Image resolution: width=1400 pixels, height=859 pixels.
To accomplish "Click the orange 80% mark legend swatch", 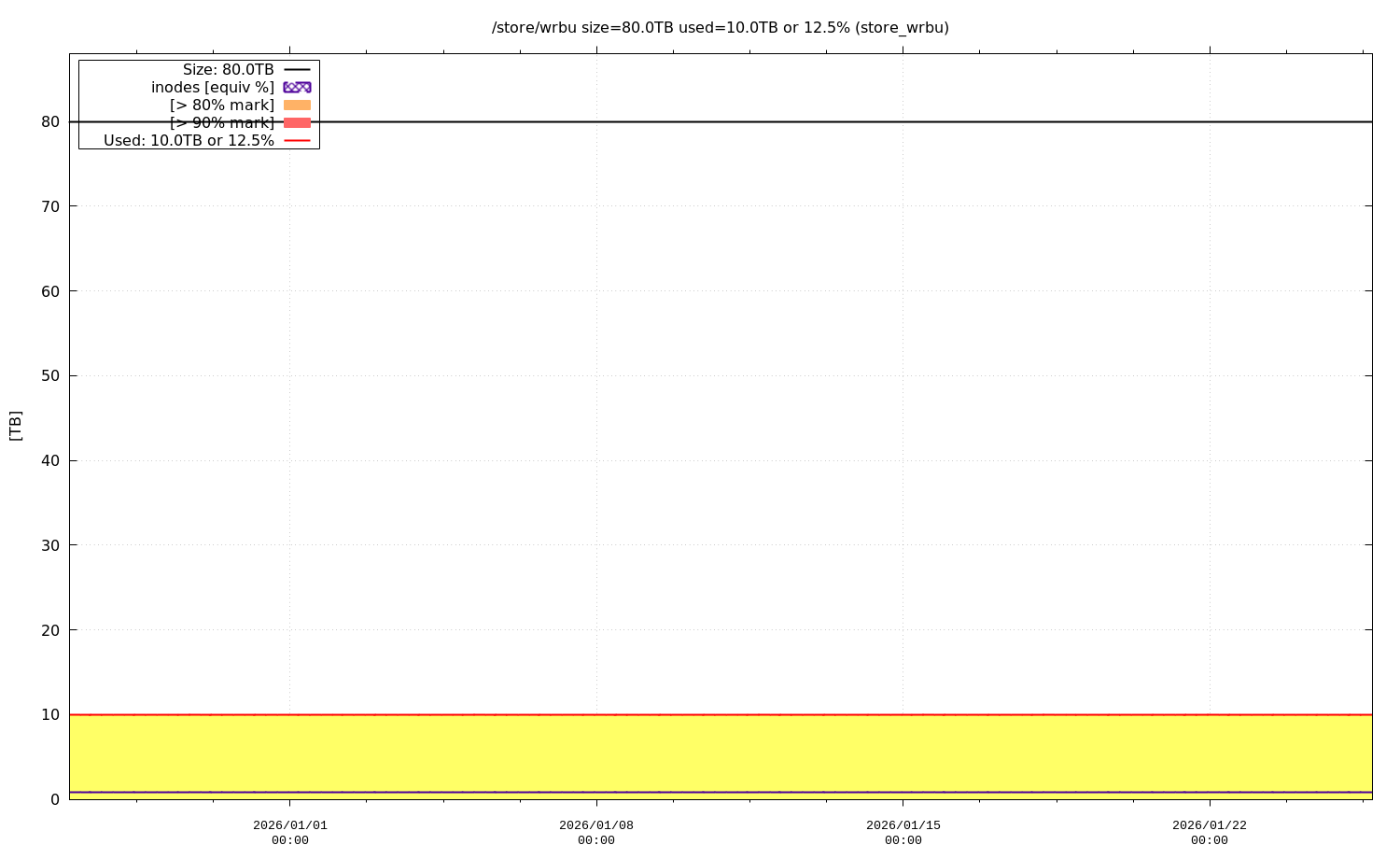I will point(297,106).
